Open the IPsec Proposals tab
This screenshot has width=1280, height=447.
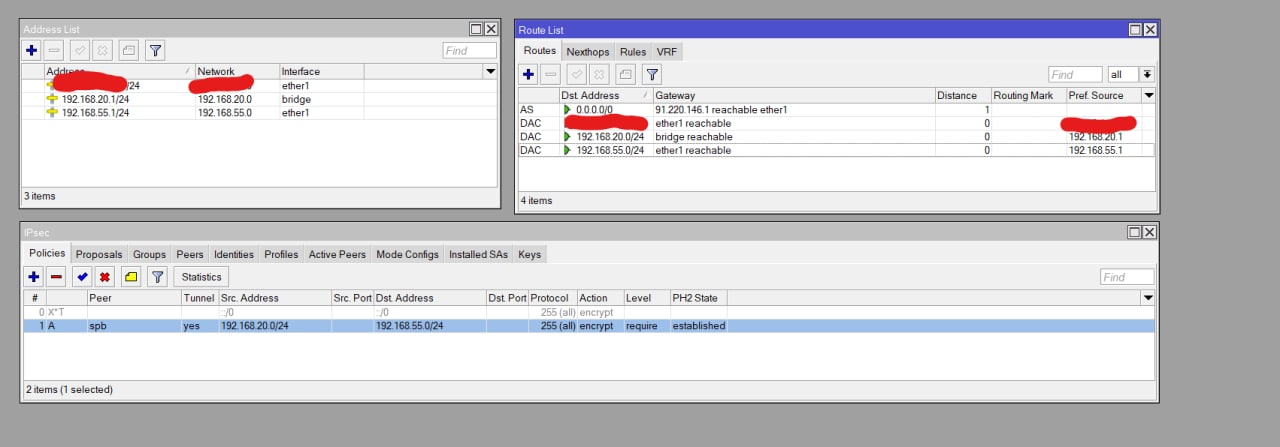click(99, 255)
